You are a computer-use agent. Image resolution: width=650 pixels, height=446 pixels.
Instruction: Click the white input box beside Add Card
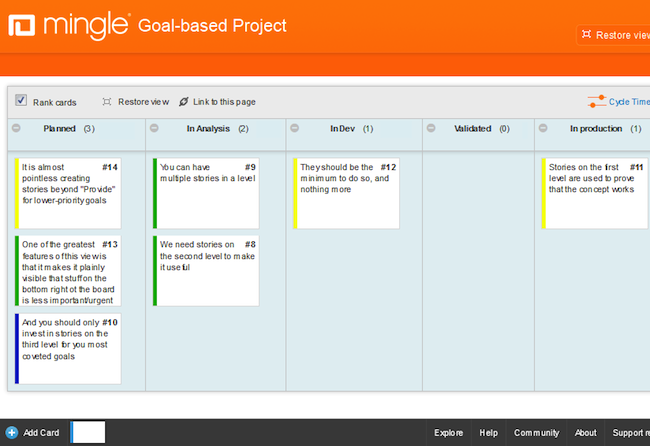[88, 432]
